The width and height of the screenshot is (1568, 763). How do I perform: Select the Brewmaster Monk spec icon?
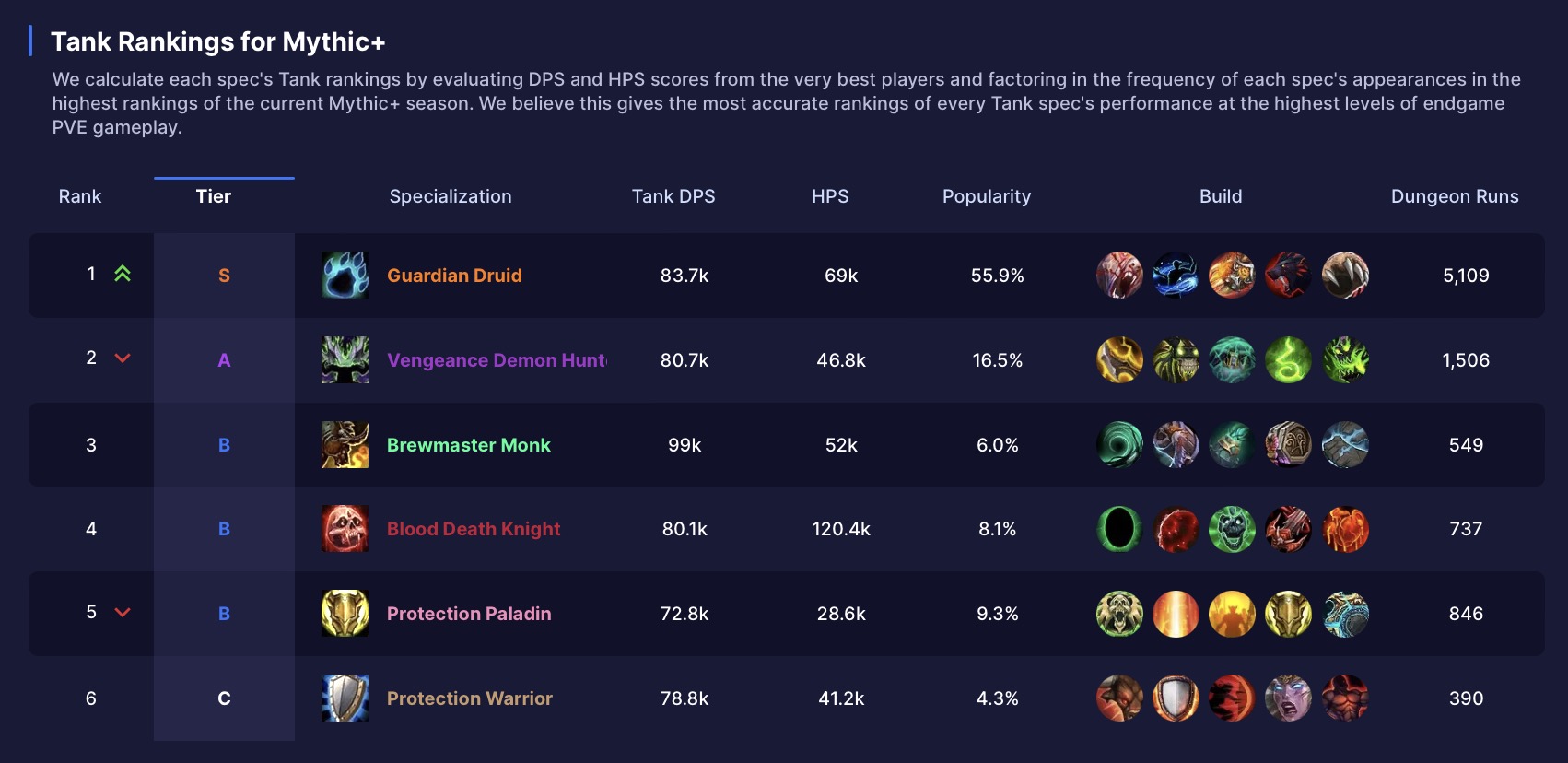point(344,445)
